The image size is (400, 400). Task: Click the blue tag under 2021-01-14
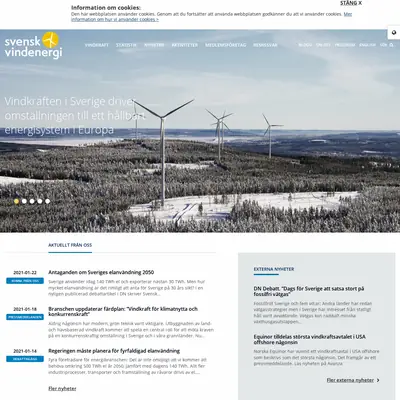pos(25,359)
